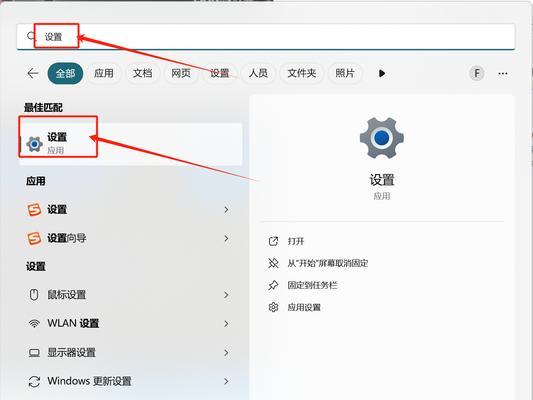Click the back arrow icon
This screenshot has width=533, height=400.
pyautogui.click(x=33, y=73)
